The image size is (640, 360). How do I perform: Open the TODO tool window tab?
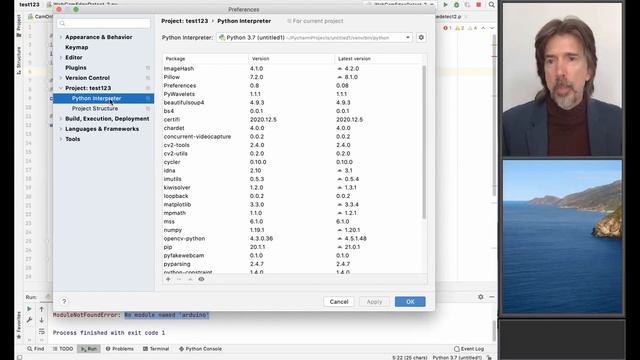click(x=63, y=349)
